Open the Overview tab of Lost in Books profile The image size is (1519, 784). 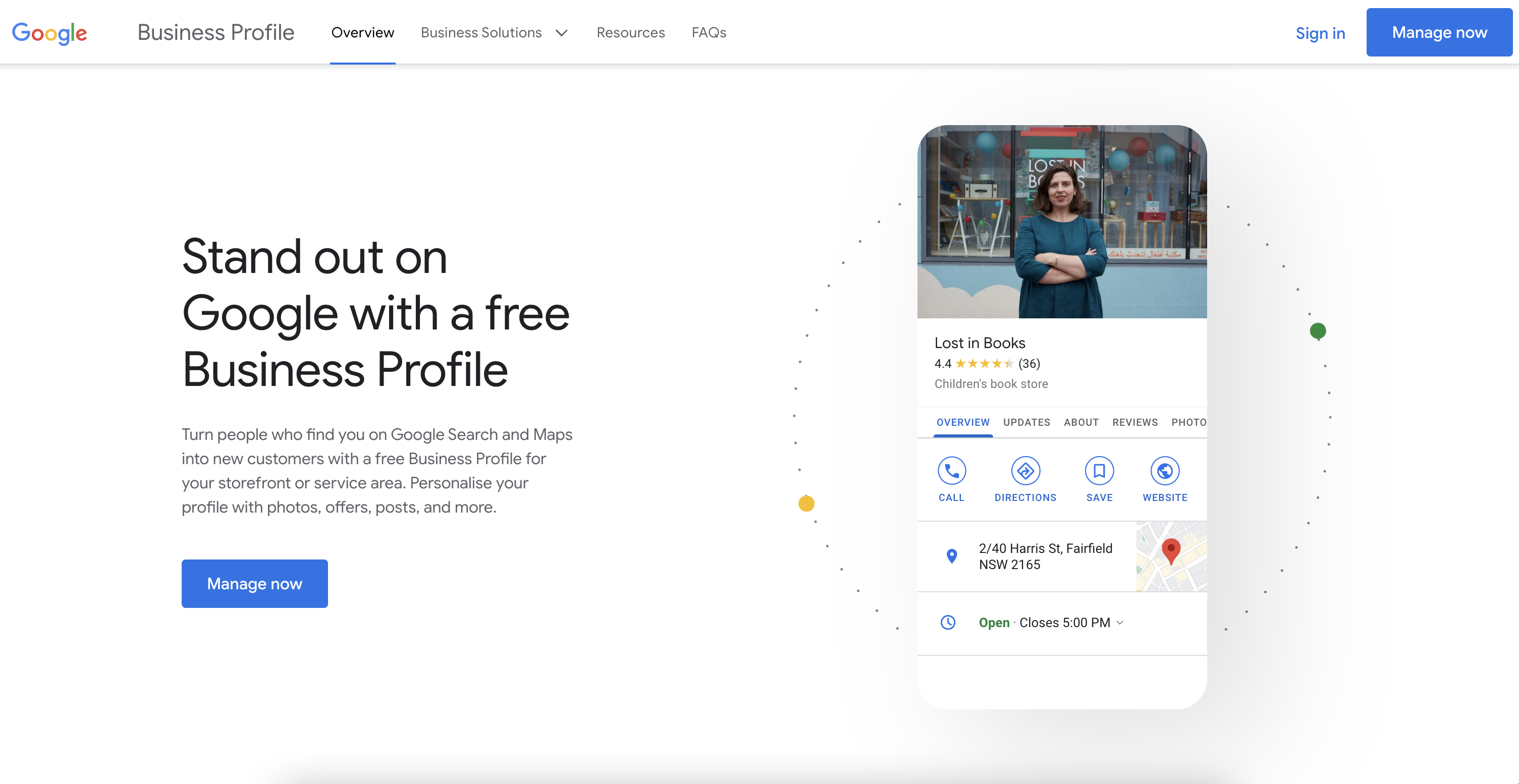tap(962, 422)
